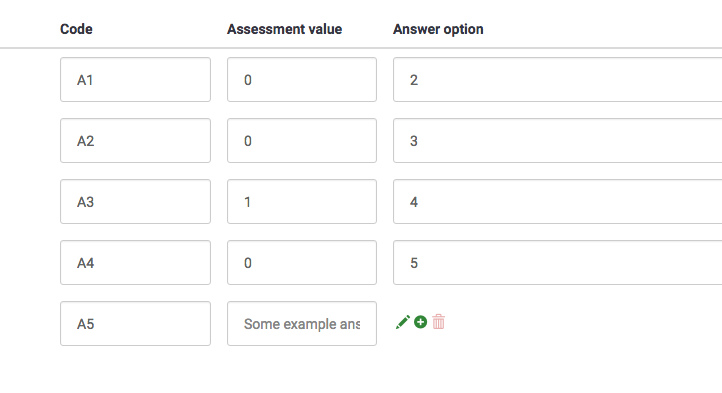Click the A5 code input
Screen dimensions: 722x393
[x=135, y=323]
